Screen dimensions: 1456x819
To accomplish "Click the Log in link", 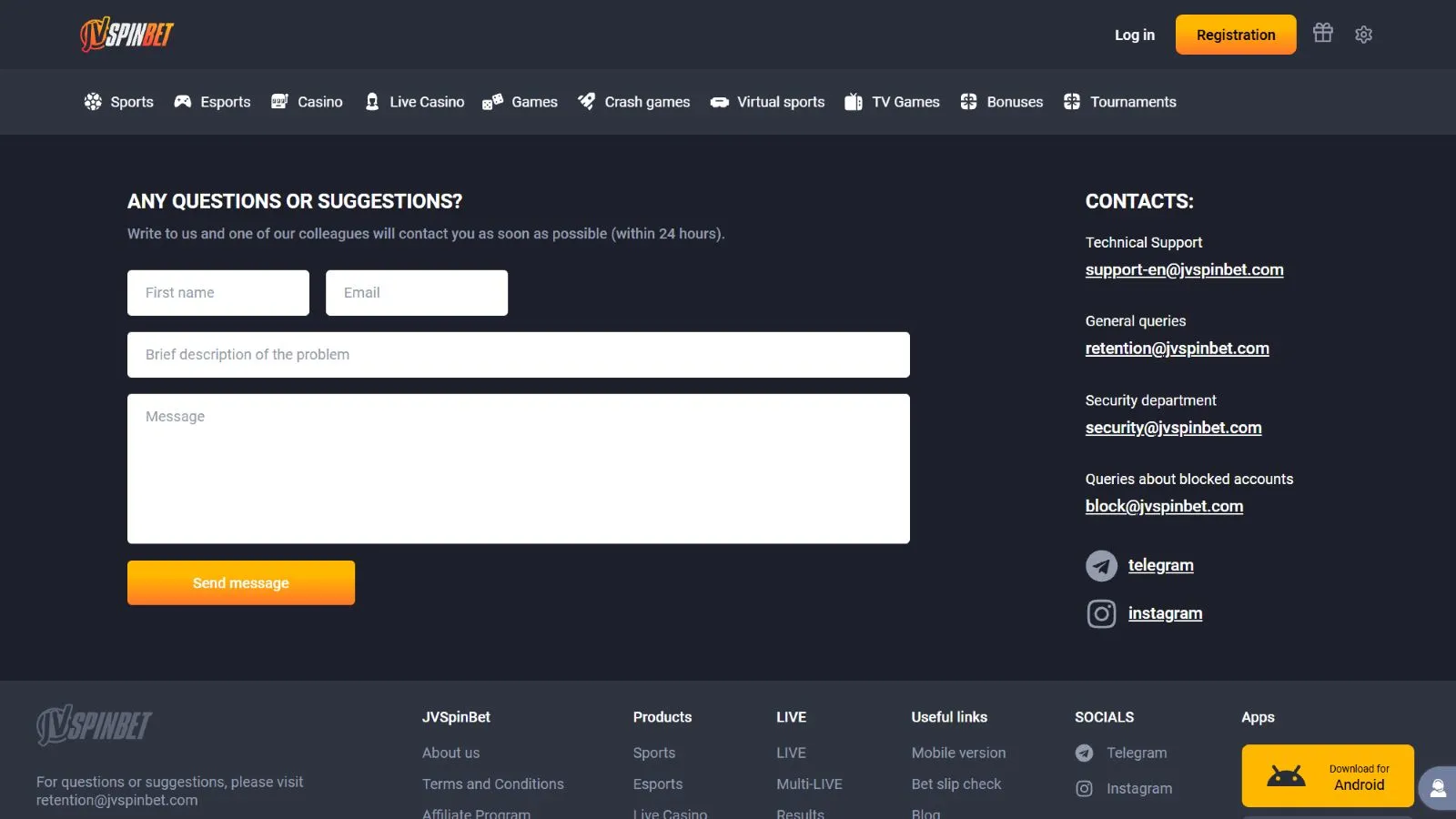I will pos(1134,35).
